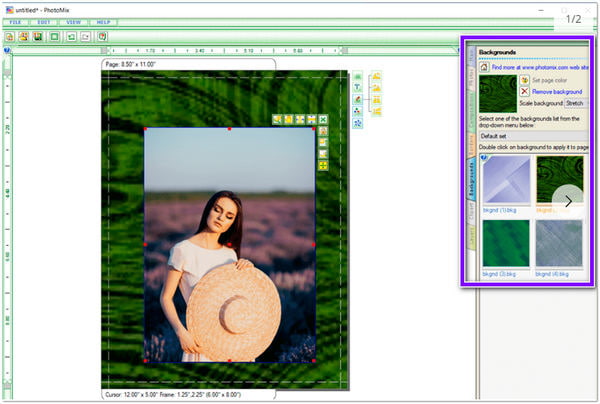Click the green X icon above photo frame
Image resolution: width=600 pixels, height=404 pixels.
[323, 120]
